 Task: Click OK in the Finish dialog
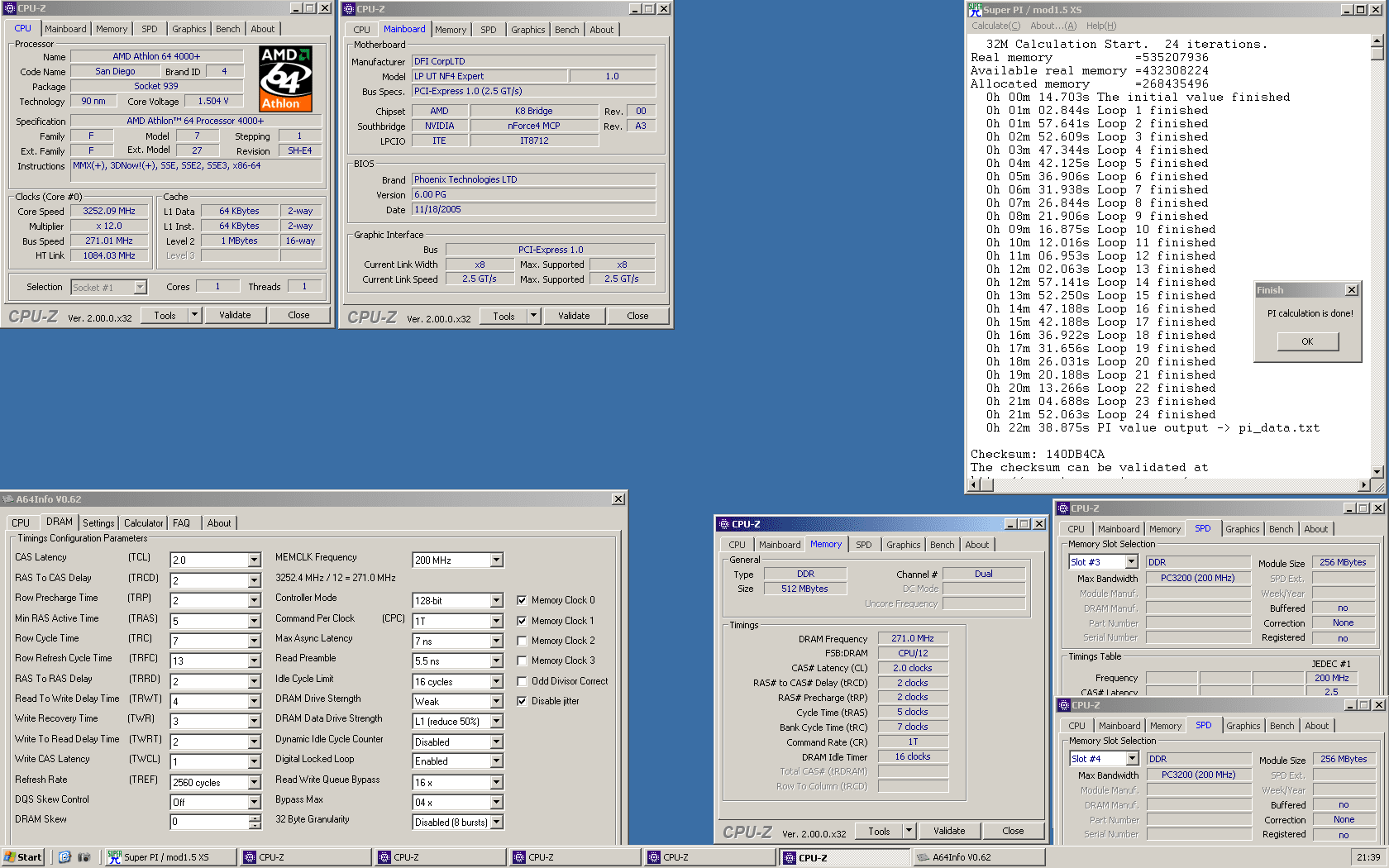pos(1307,341)
